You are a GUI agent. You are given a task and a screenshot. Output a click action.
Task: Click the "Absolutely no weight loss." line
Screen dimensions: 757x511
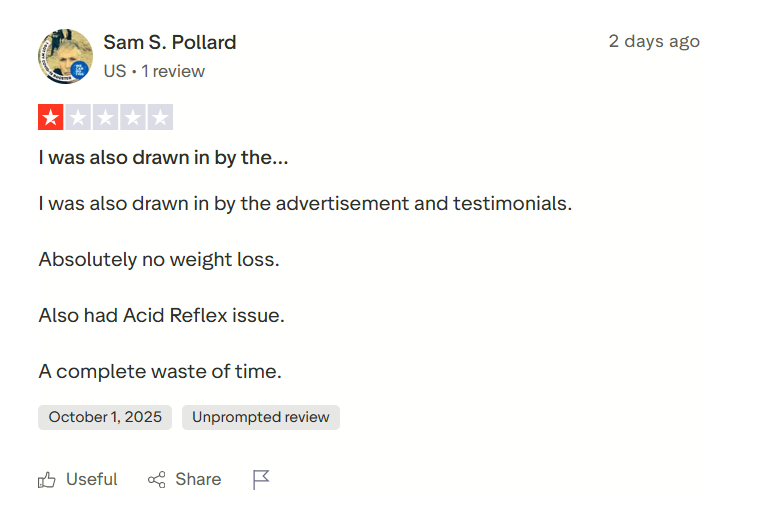click(159, 259)
